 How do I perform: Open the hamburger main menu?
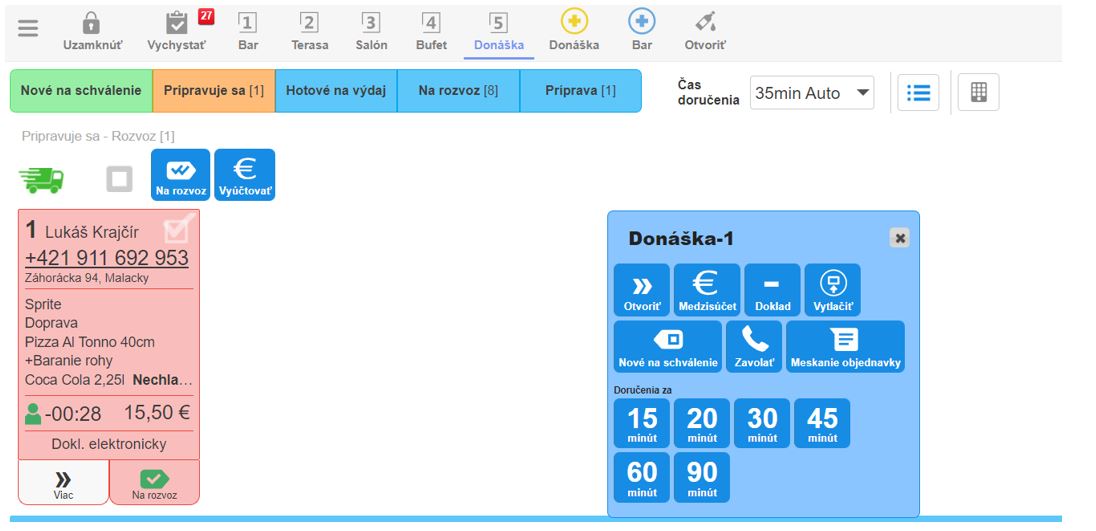28,28
